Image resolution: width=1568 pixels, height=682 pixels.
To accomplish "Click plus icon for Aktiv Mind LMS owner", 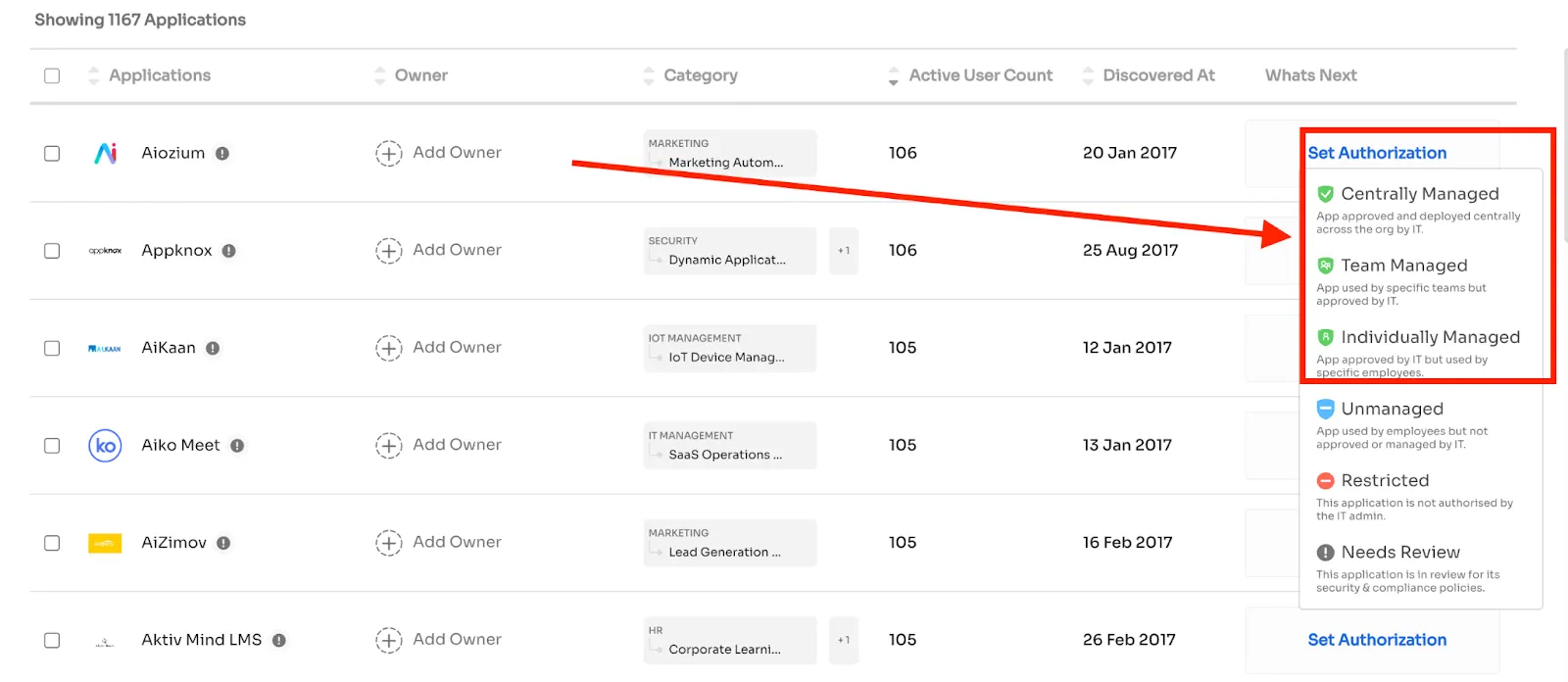I will (x=389, y=641).
